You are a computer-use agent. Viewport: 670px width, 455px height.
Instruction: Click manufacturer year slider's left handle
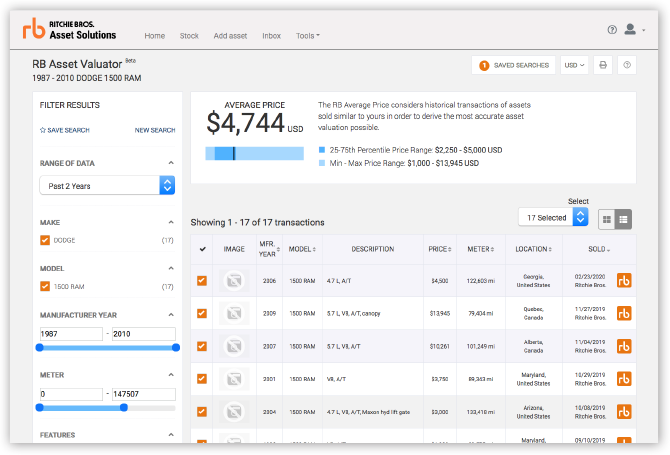[x=40, y=347]
